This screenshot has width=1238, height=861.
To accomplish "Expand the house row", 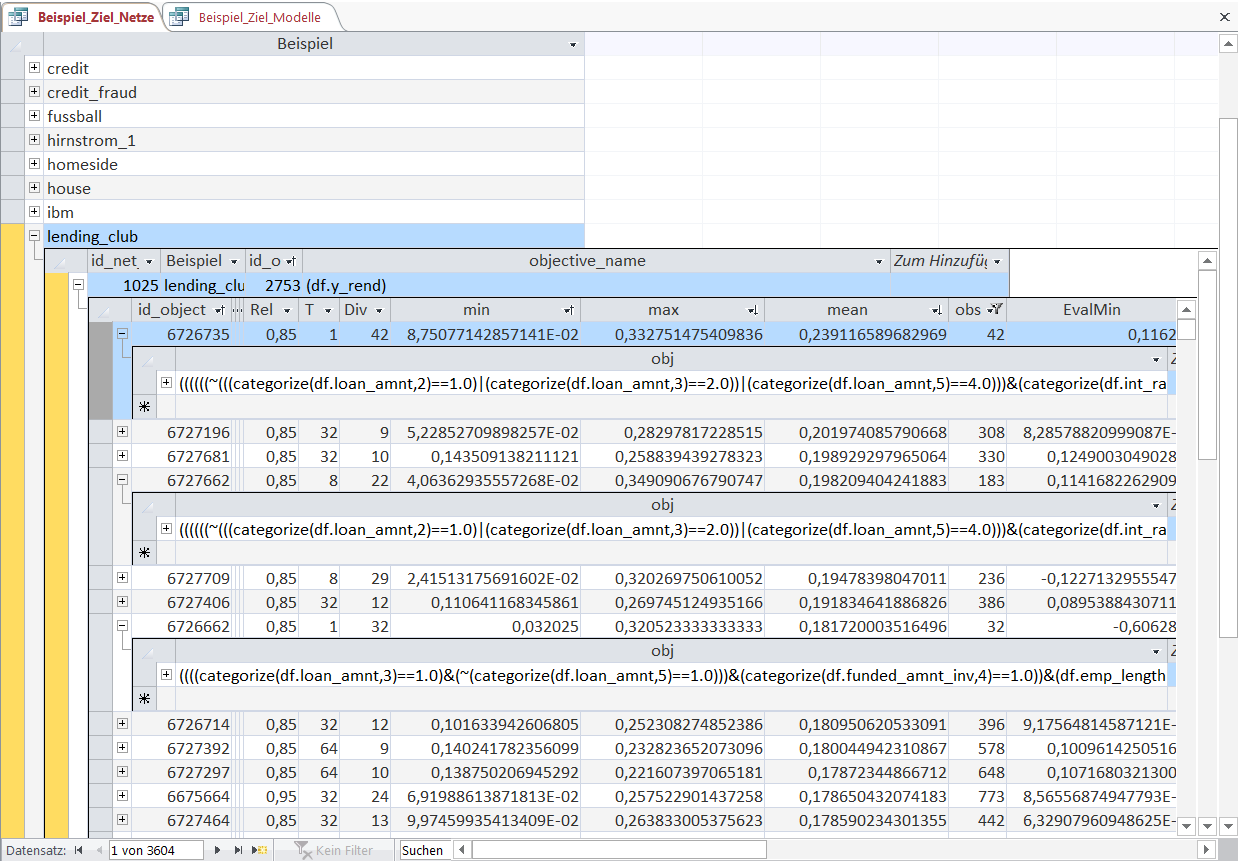I will tap(34, 188).
